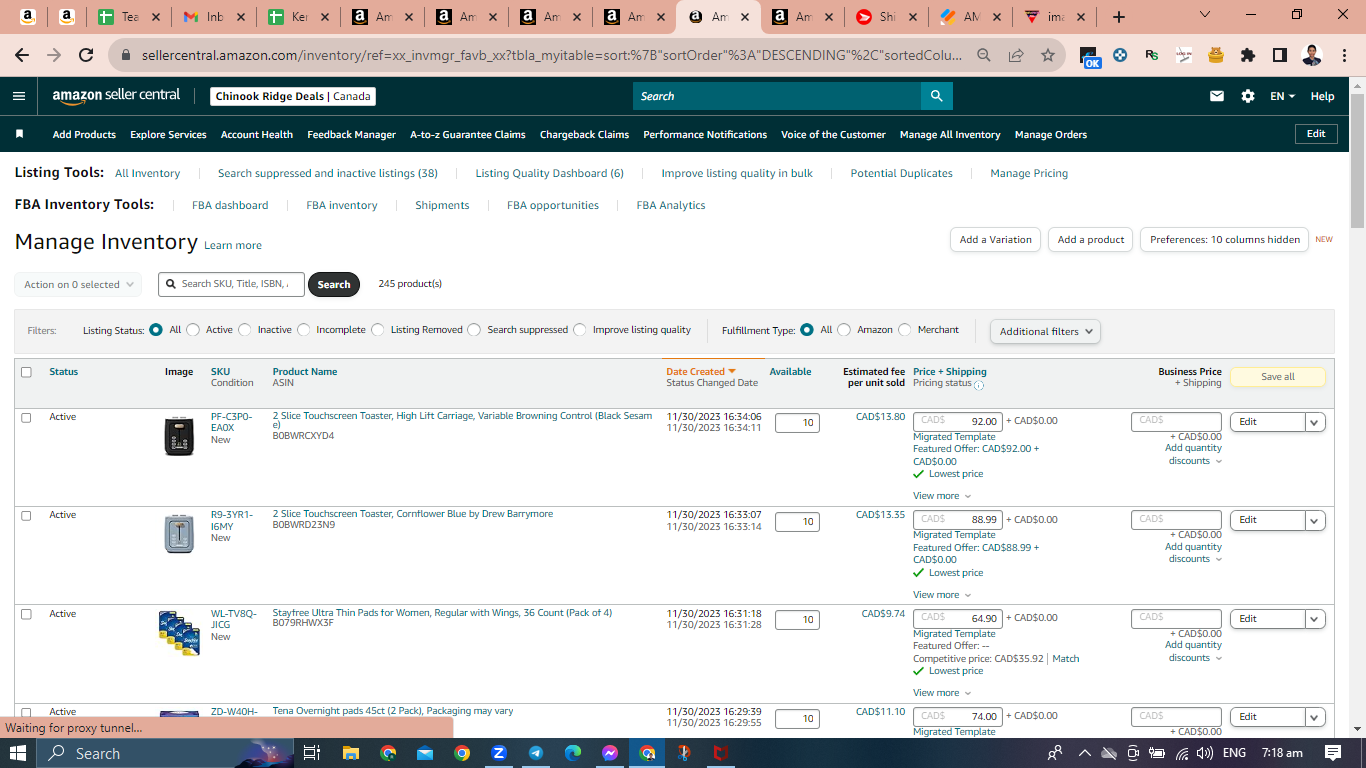Reload the page with the refresh icon
This screenshot has height=768, width=1366.
86,56
